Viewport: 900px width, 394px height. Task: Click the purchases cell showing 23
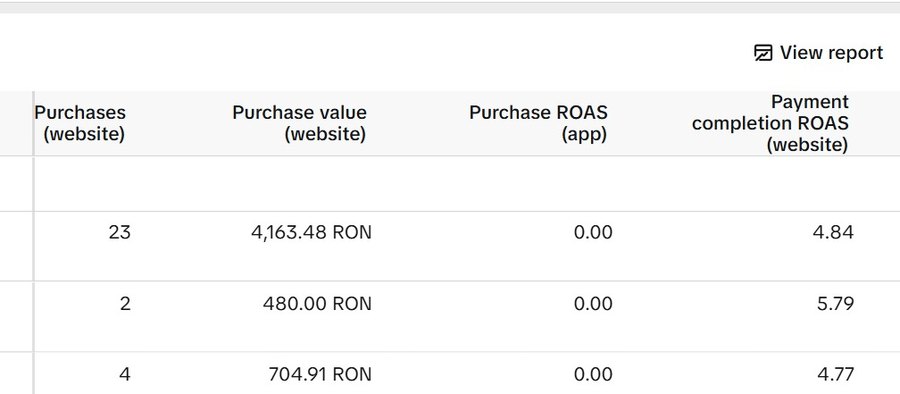tap(119, 233)
